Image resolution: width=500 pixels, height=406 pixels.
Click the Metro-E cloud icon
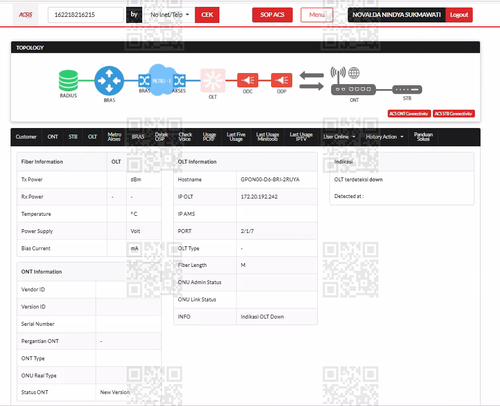coord(162,80)
